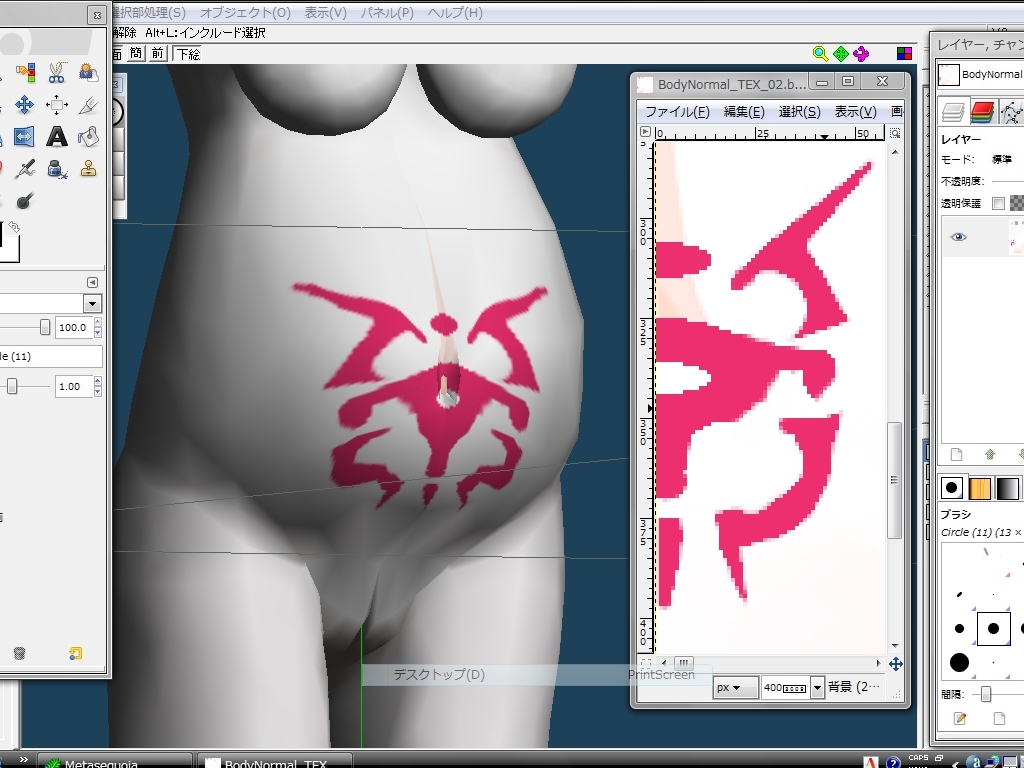Open the zoom percentage dropdown at 400
1024x768 pixels.
pyautogui.click(x=817, y=688)
